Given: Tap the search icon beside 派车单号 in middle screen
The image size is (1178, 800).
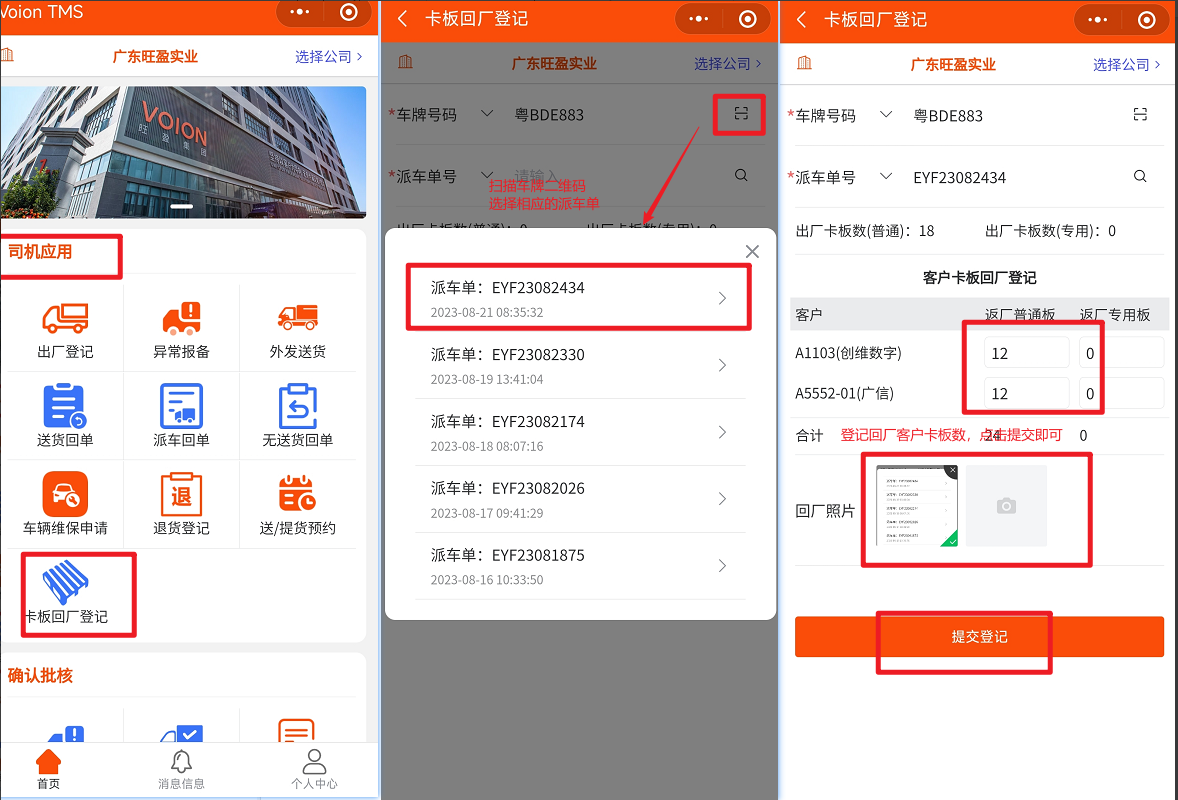Looking at the screenshot, I should [x=741, y=175].
